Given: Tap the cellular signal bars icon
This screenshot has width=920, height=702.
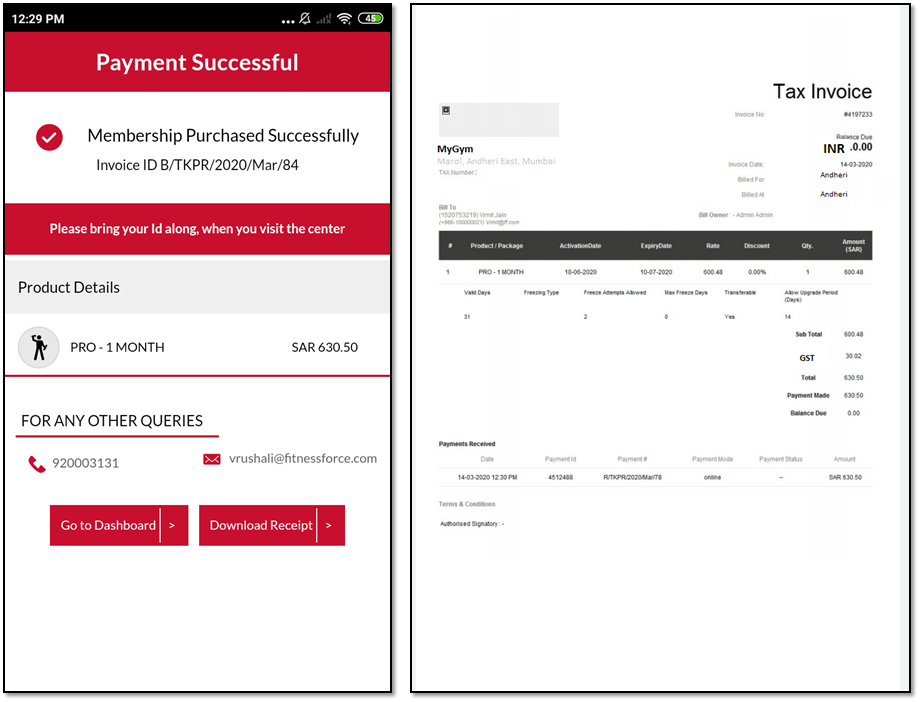Looking at the screenshot, I should 324,19.
